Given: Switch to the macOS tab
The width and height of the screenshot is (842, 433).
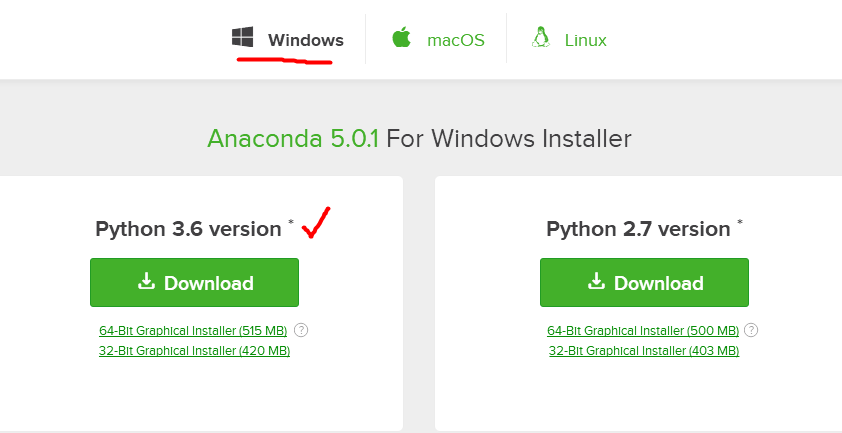Looking at the screenshot, I should tap(455, 40).
